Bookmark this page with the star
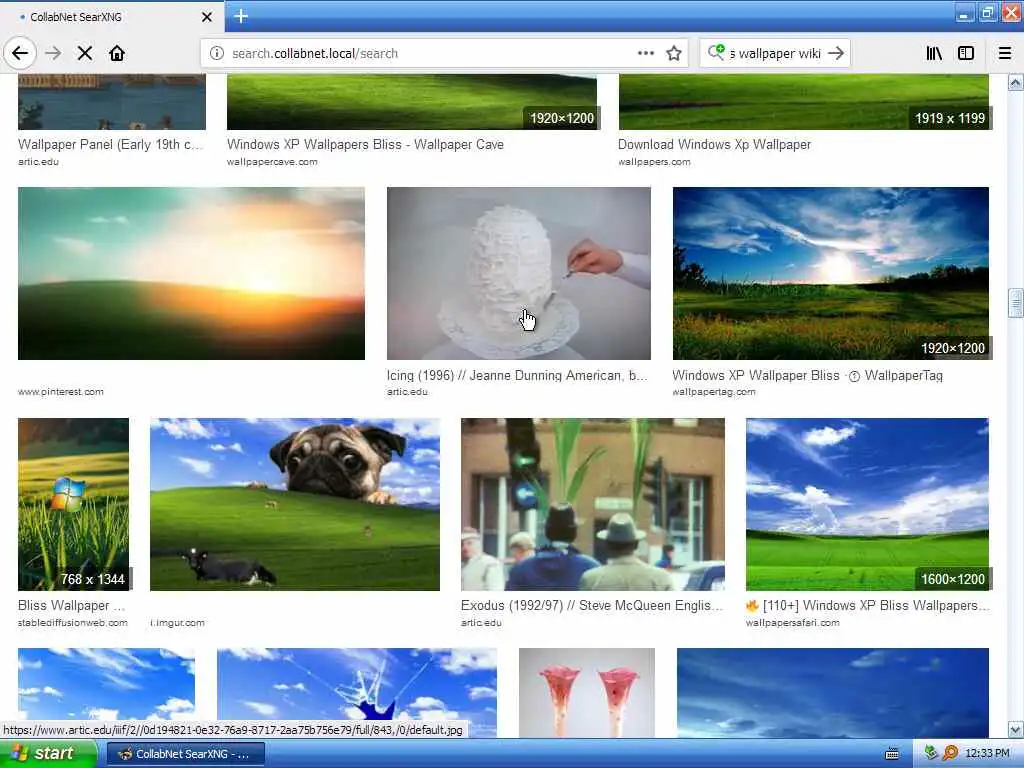The width and height of the screenshot is (1024, 768). point(674,53)
